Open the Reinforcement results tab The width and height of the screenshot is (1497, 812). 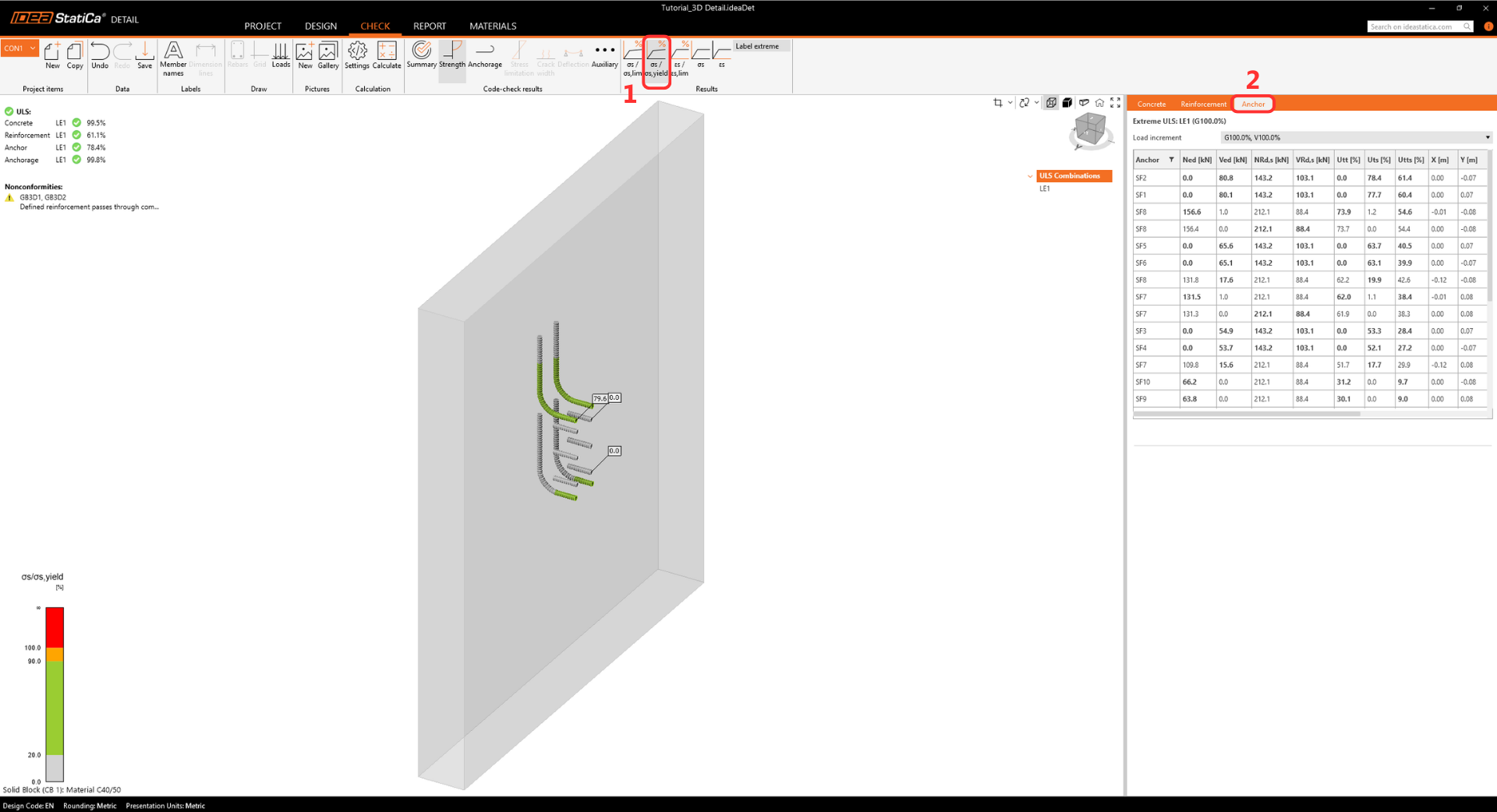click(x=1203, y=104)
